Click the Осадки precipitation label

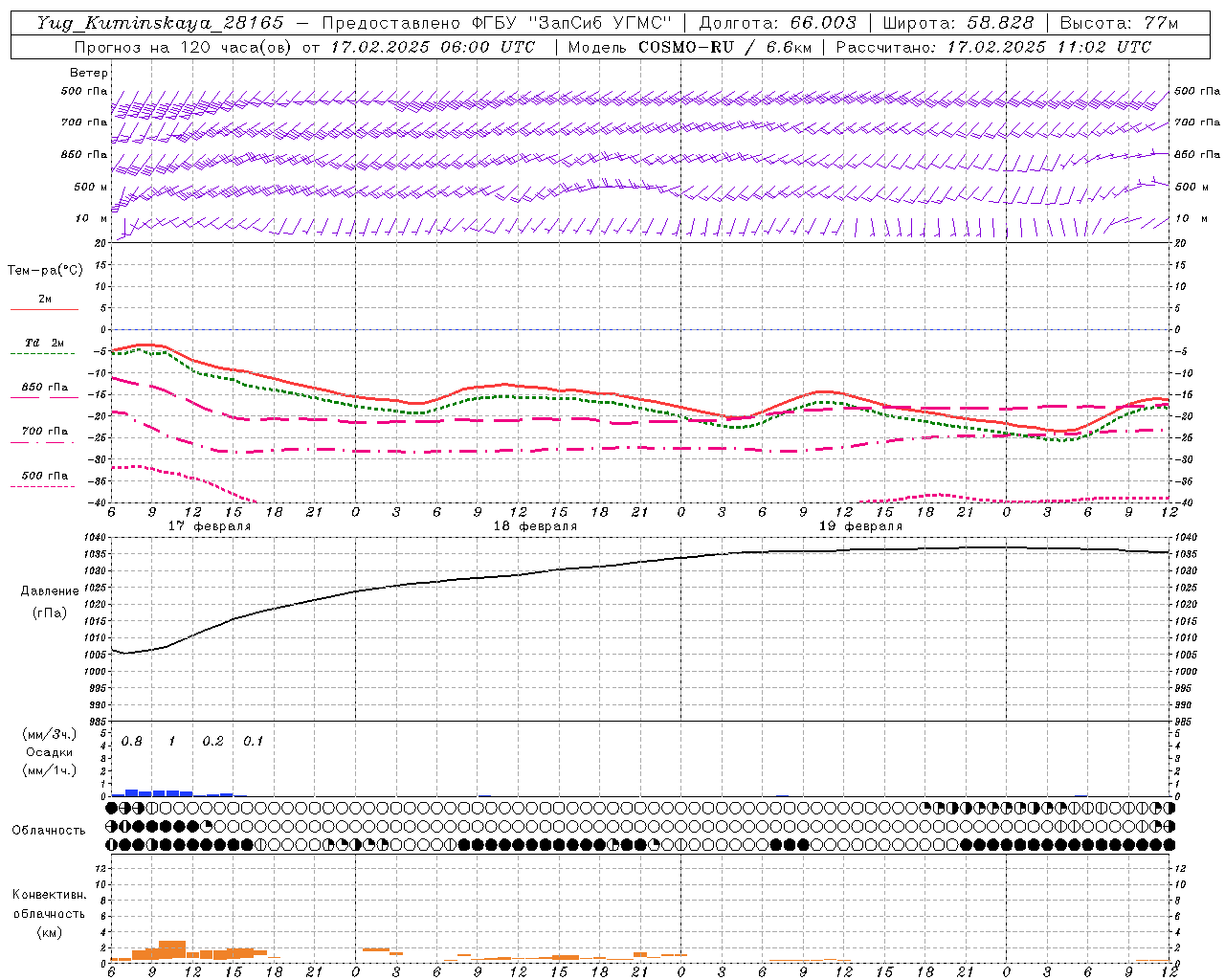point(49,752)
